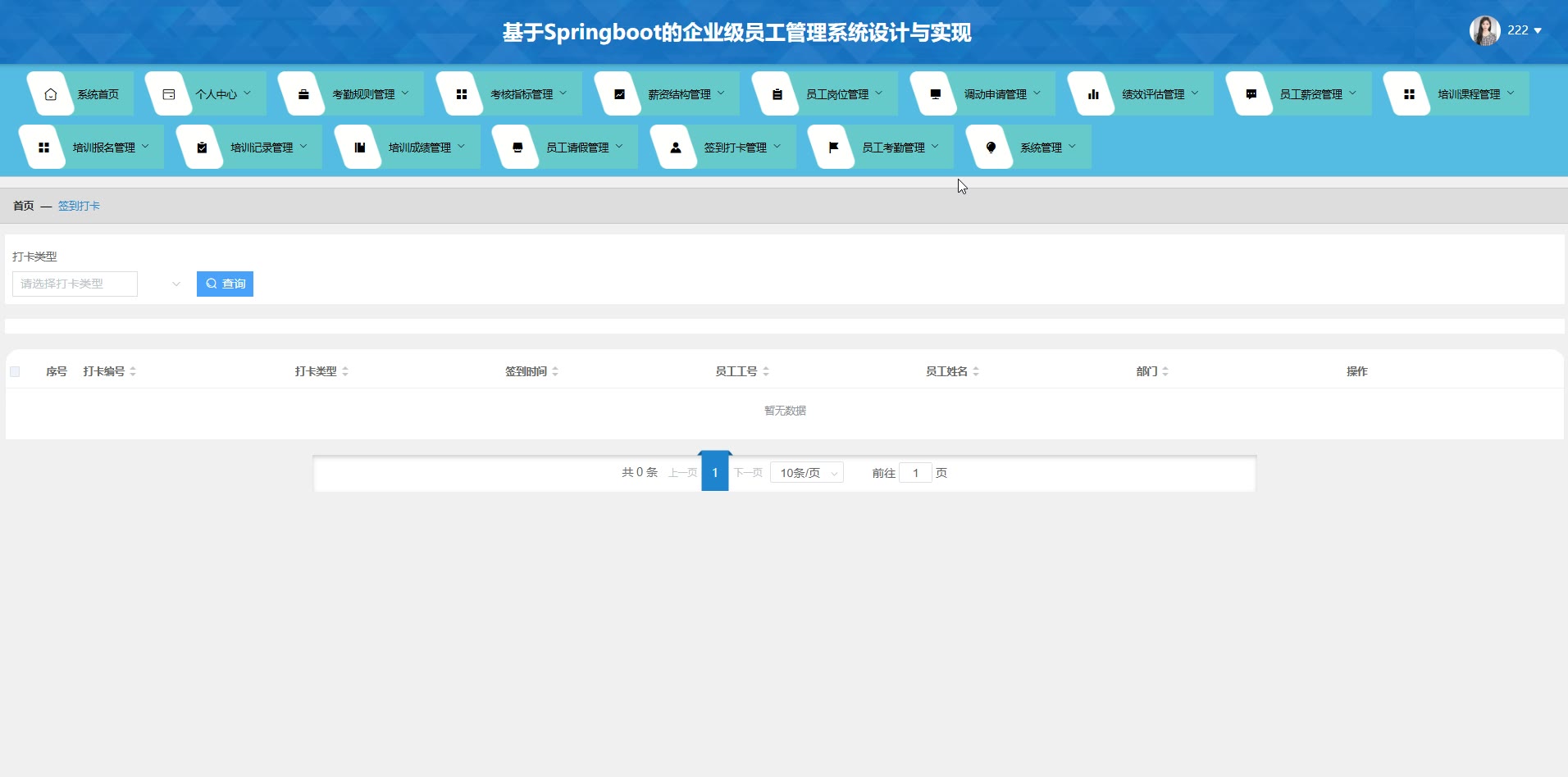
Task: Click the briefcase icon for 考勤规则管理
Action: [x=303, y=94]
